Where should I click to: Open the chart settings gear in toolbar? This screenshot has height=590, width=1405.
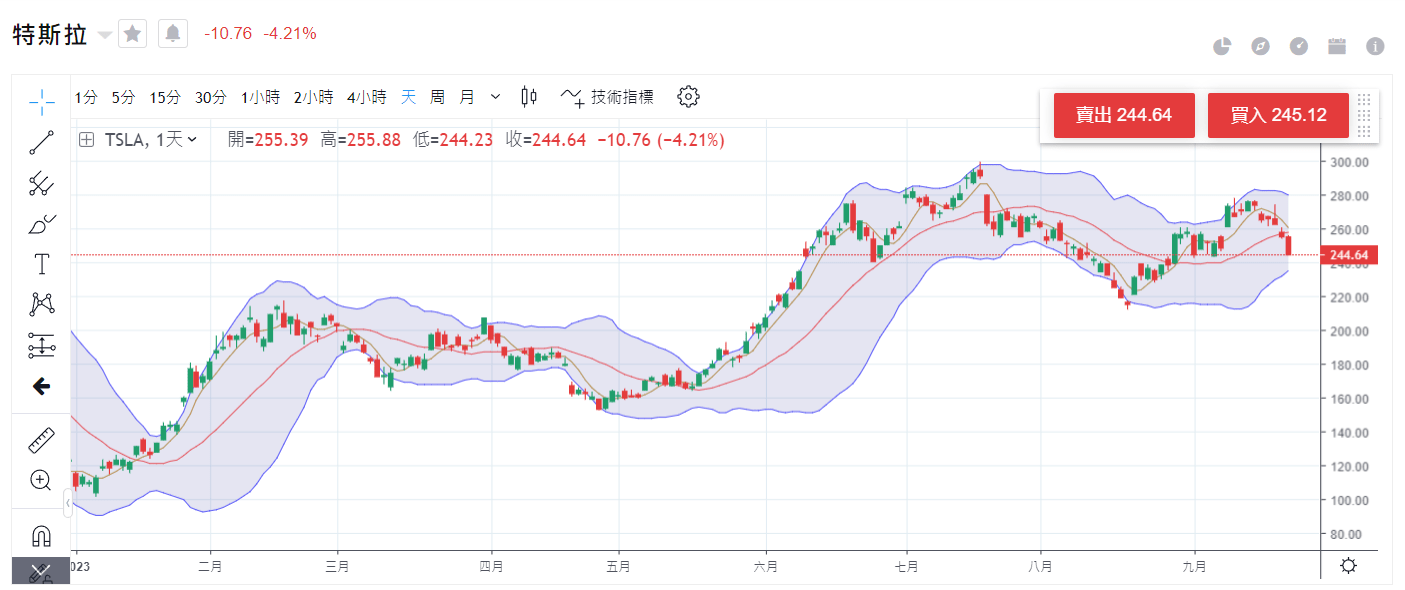coord(688,97)
